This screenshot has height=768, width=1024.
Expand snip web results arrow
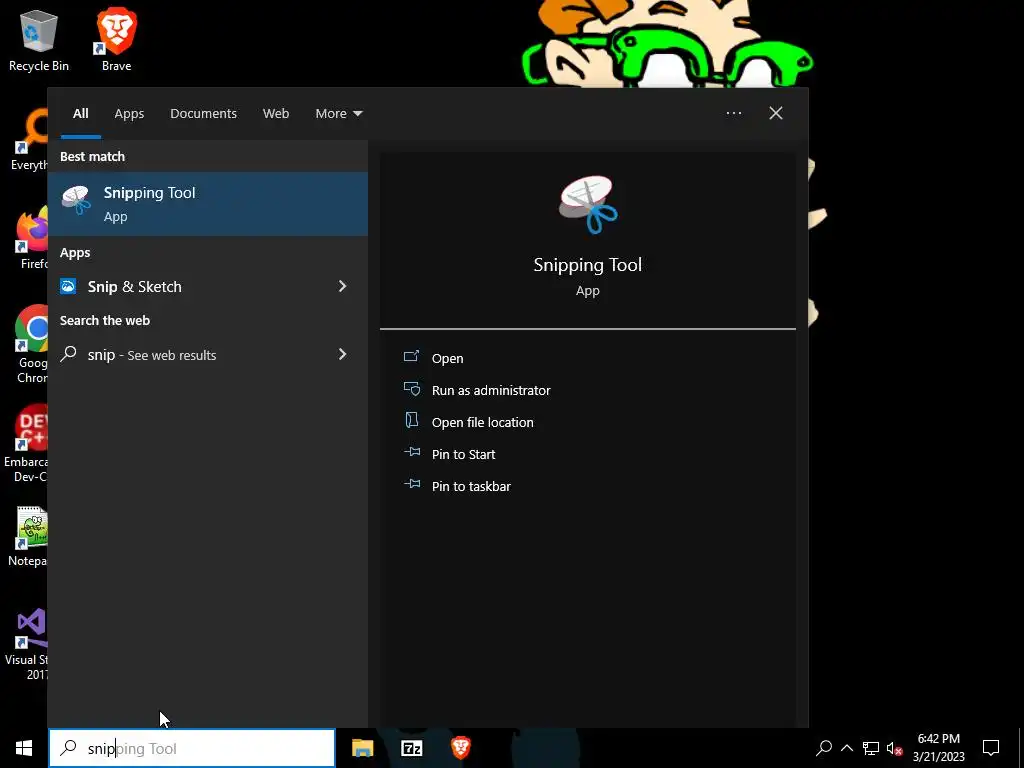coord(342,354)
